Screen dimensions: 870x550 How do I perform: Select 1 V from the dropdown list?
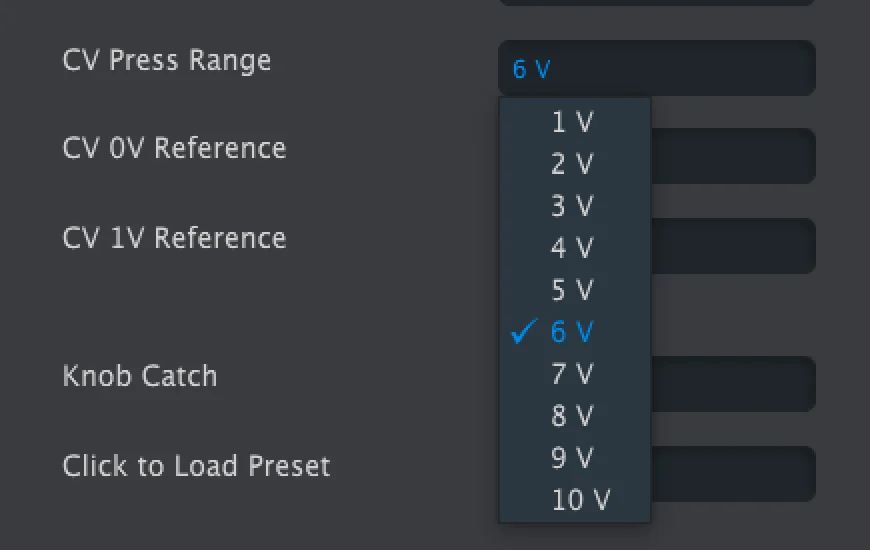coord(573,123)
